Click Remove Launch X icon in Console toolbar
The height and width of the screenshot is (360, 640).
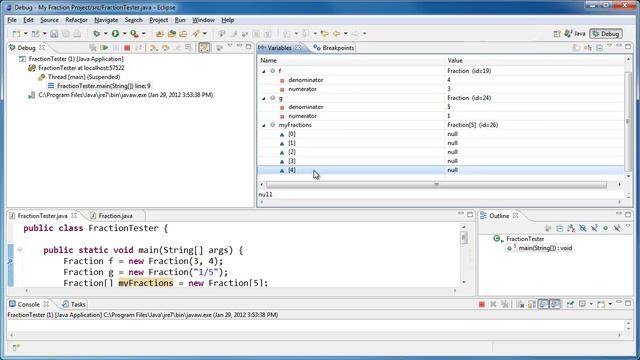(x=493, y=304)
